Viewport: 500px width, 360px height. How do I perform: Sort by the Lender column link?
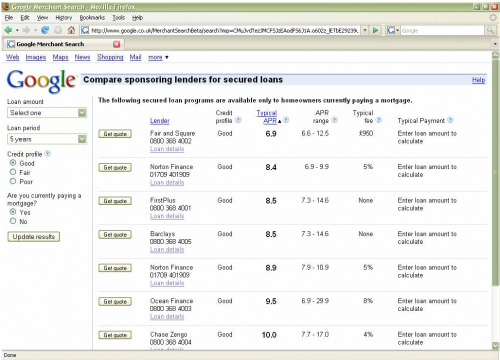point(160,121)
